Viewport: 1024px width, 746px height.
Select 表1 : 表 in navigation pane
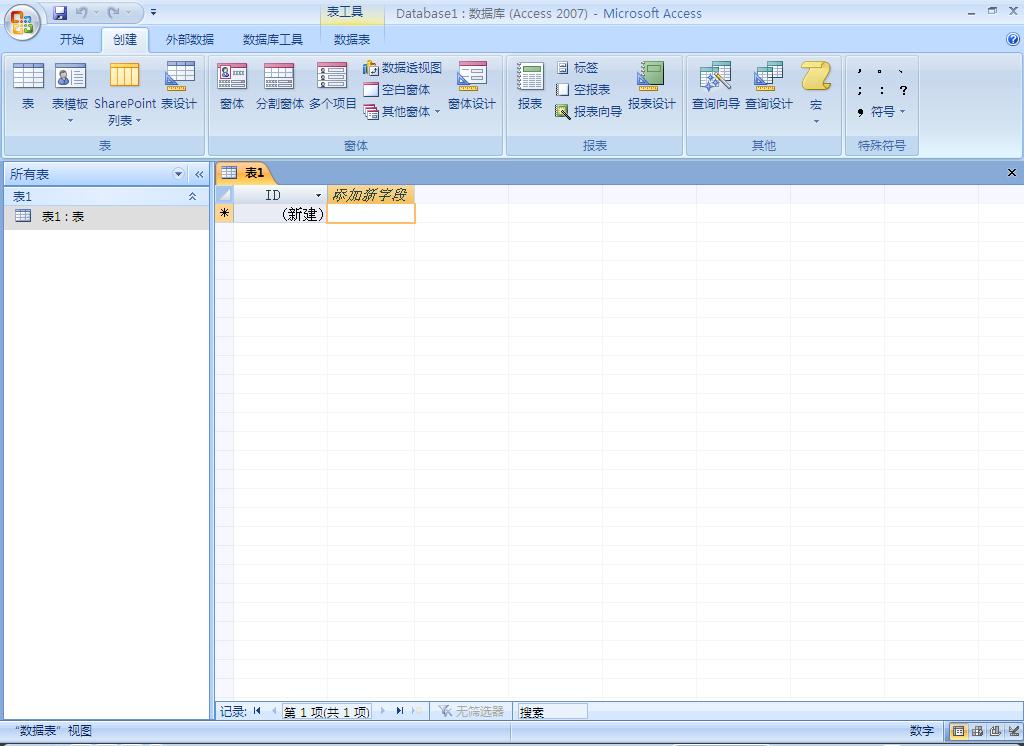[x=106, y=216]
